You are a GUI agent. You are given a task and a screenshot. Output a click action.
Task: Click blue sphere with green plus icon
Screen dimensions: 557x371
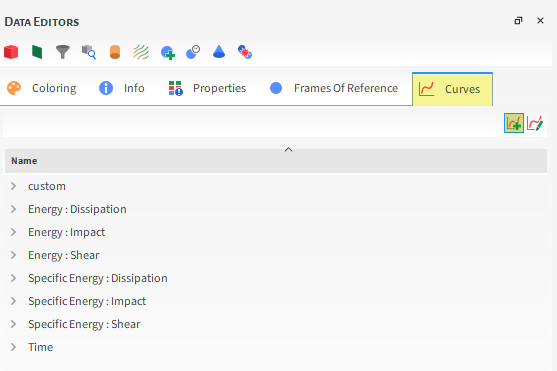point(167,53)
